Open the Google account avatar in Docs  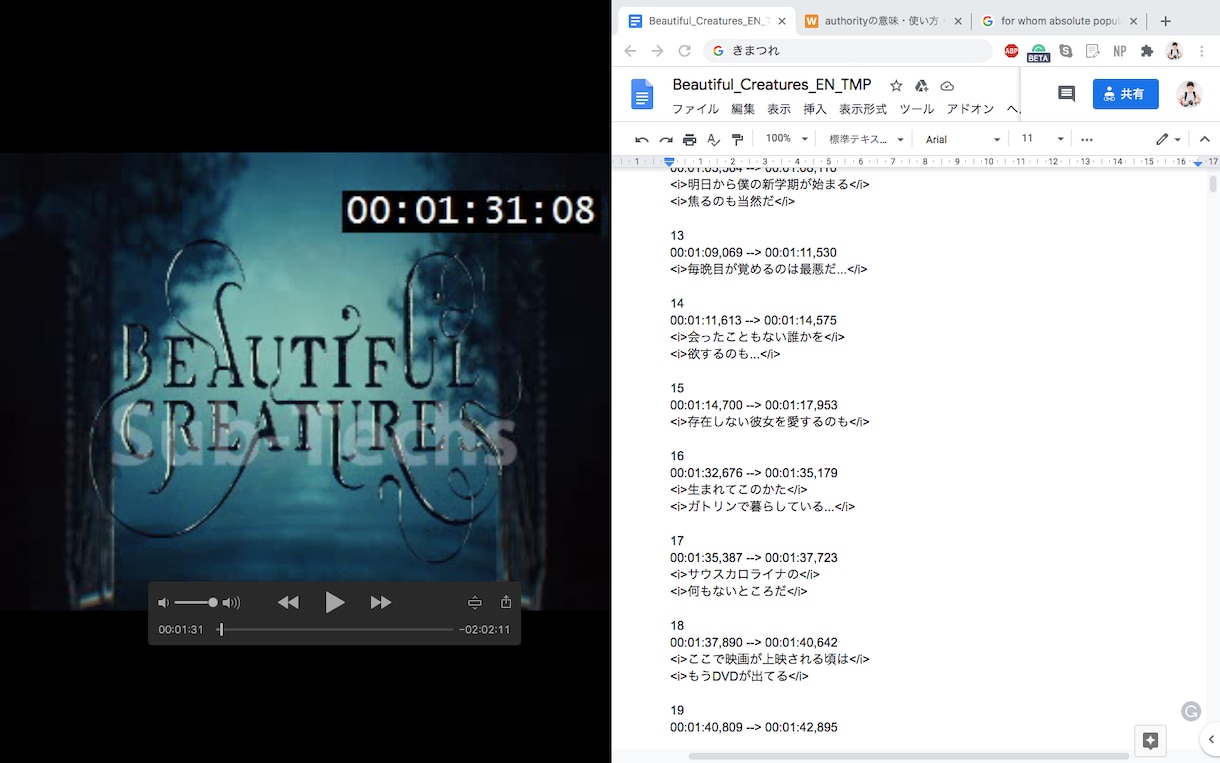click(x=1189, y=94)
